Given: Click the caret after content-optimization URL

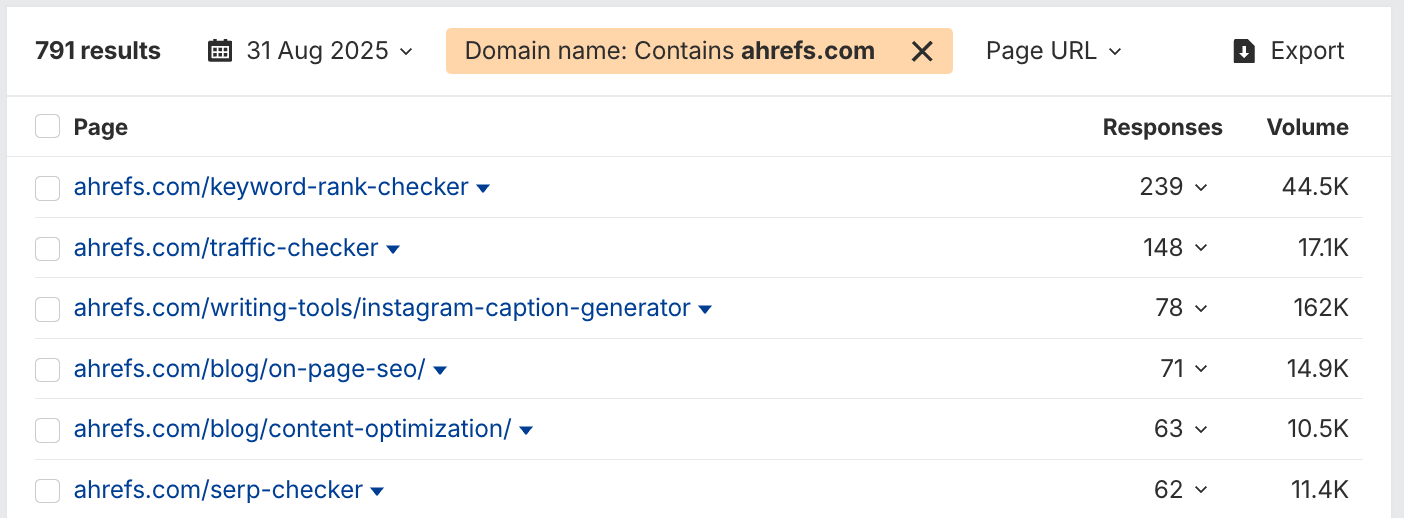Looking at the screenshot, I should 526,430.
